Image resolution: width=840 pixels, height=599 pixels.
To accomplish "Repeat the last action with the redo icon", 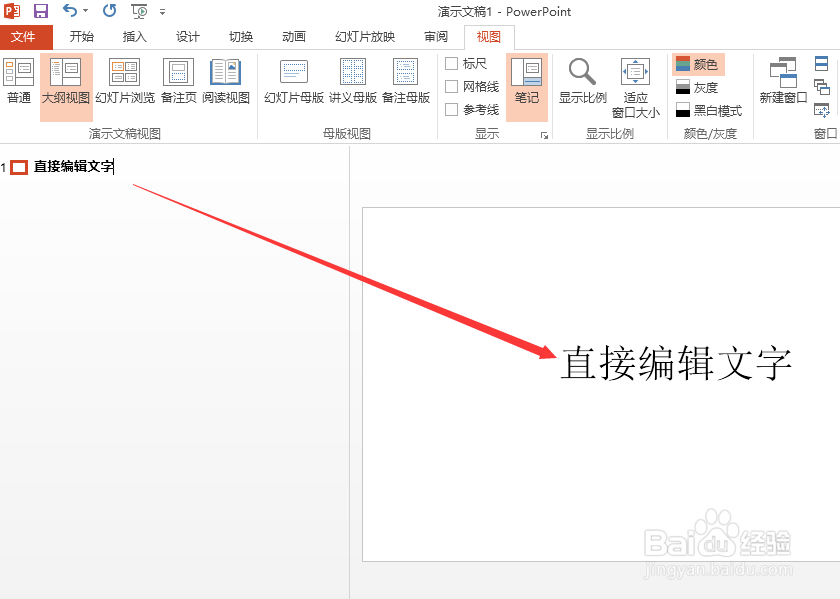I will tap(110, 11).
